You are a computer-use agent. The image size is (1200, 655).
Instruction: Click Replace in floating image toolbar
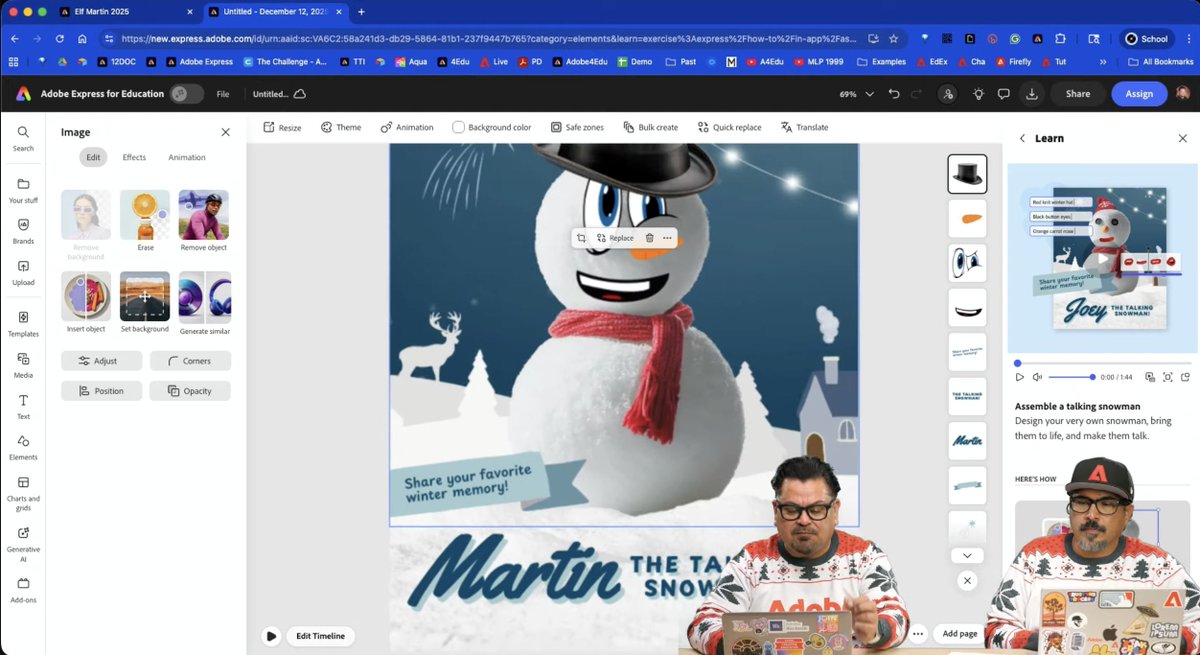coord(615,238)
